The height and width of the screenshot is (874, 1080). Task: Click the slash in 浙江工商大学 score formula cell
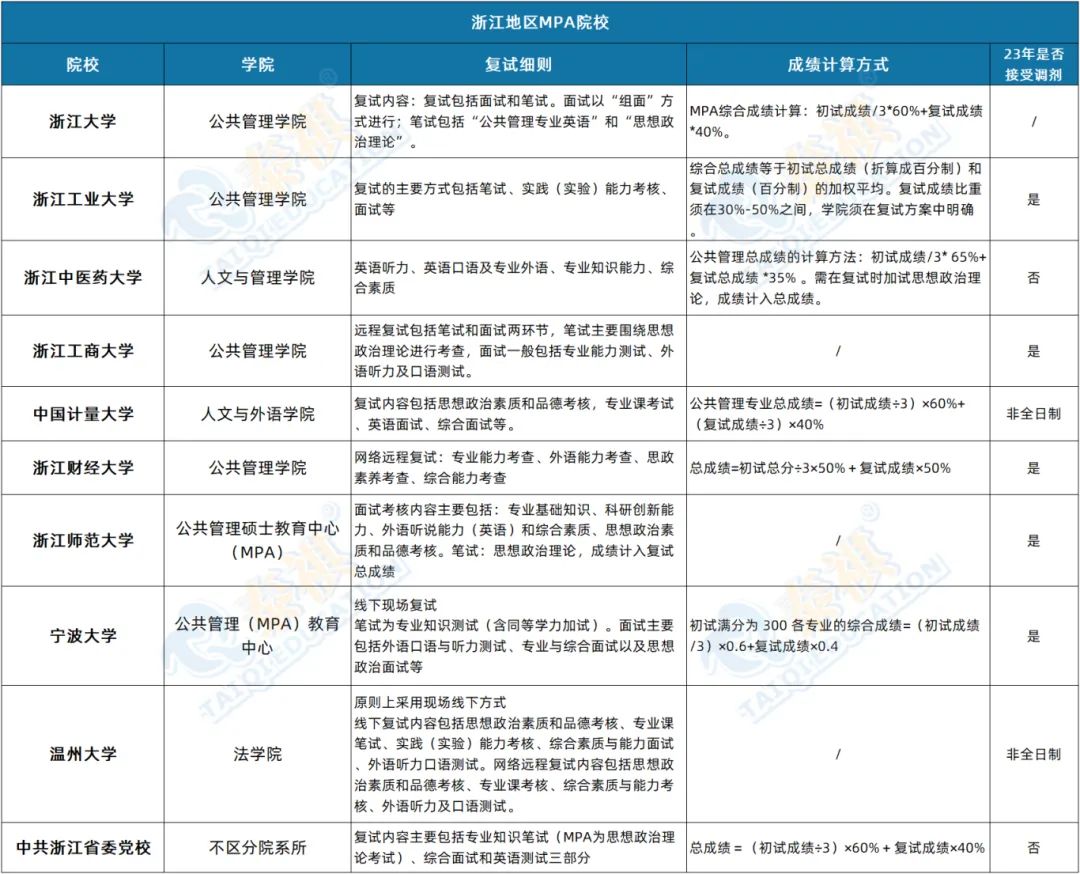[838, 351]
